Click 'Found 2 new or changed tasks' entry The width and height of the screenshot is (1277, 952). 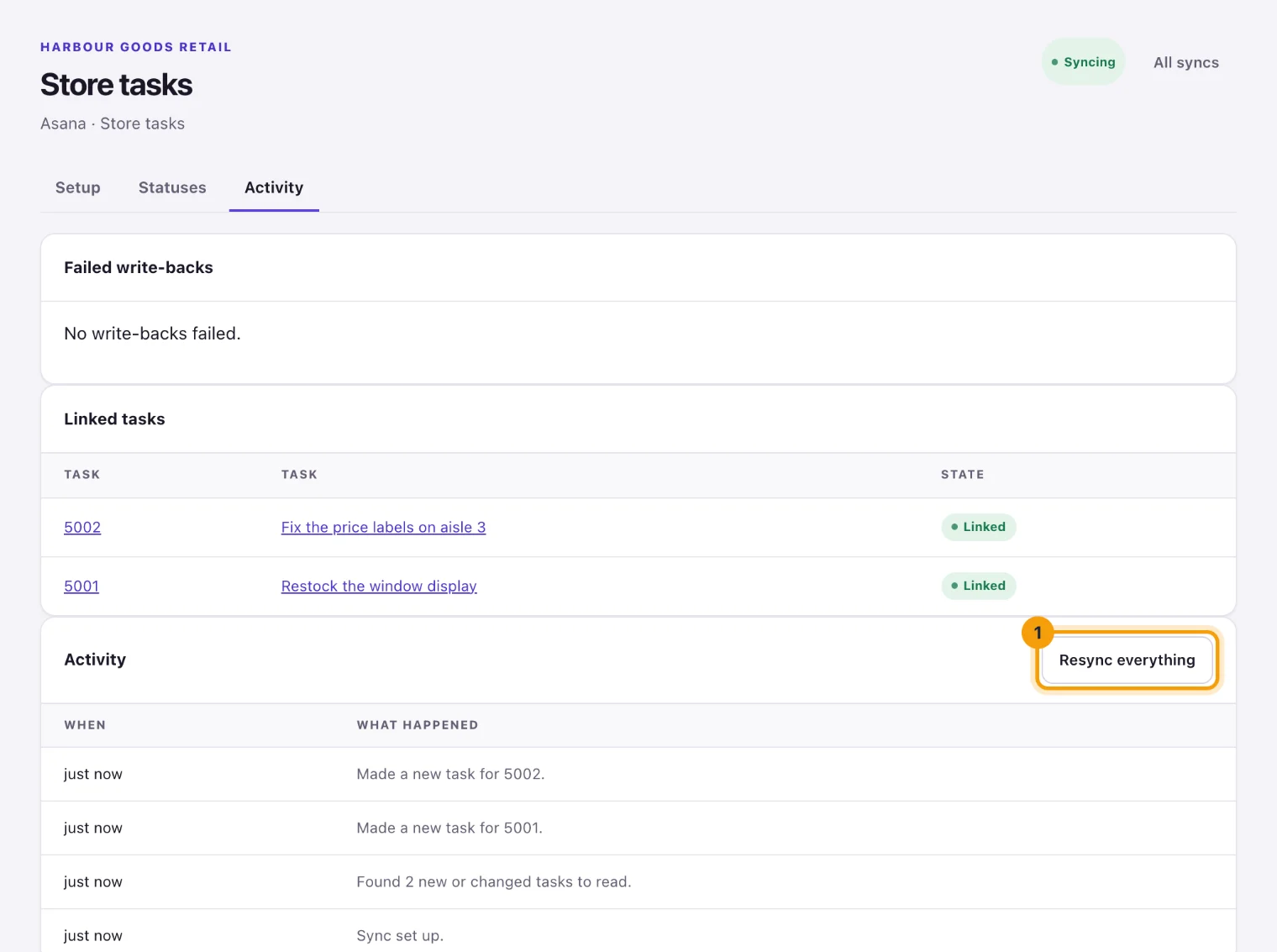[493, 881]
